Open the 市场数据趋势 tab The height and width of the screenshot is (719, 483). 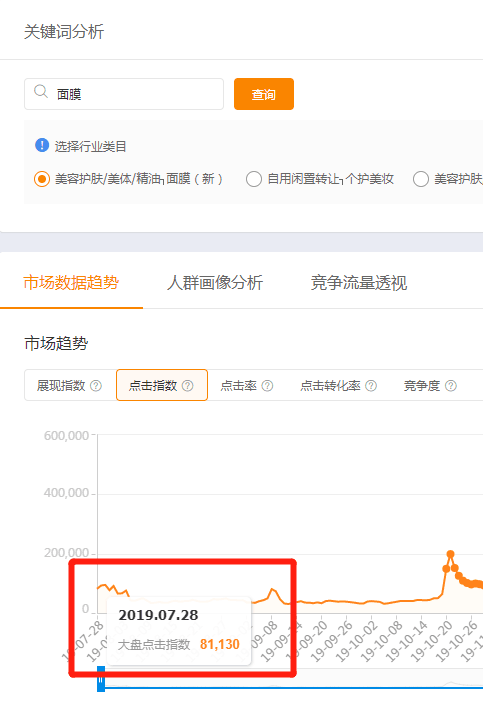(x=71, y=282)
